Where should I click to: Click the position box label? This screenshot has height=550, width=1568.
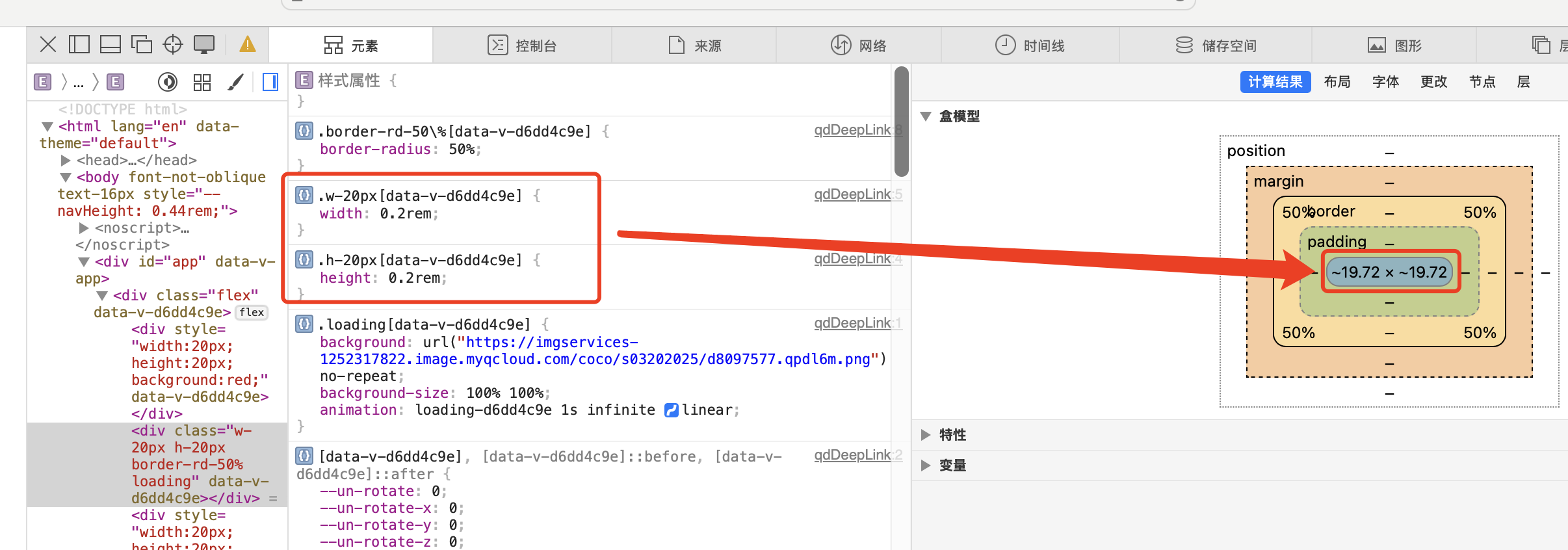[1256, 151]
